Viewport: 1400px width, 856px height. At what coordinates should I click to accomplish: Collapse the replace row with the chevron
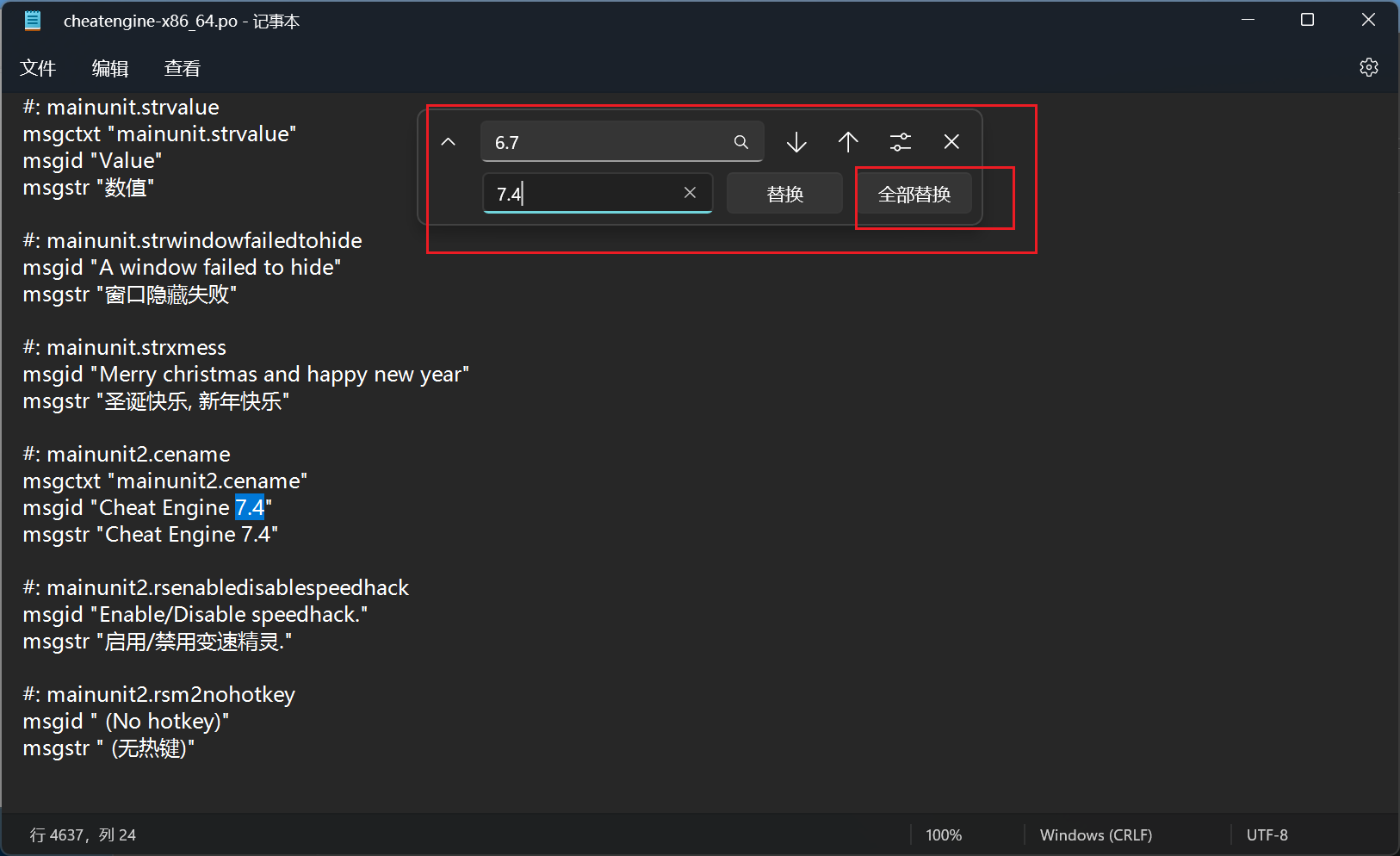point(448,141)
